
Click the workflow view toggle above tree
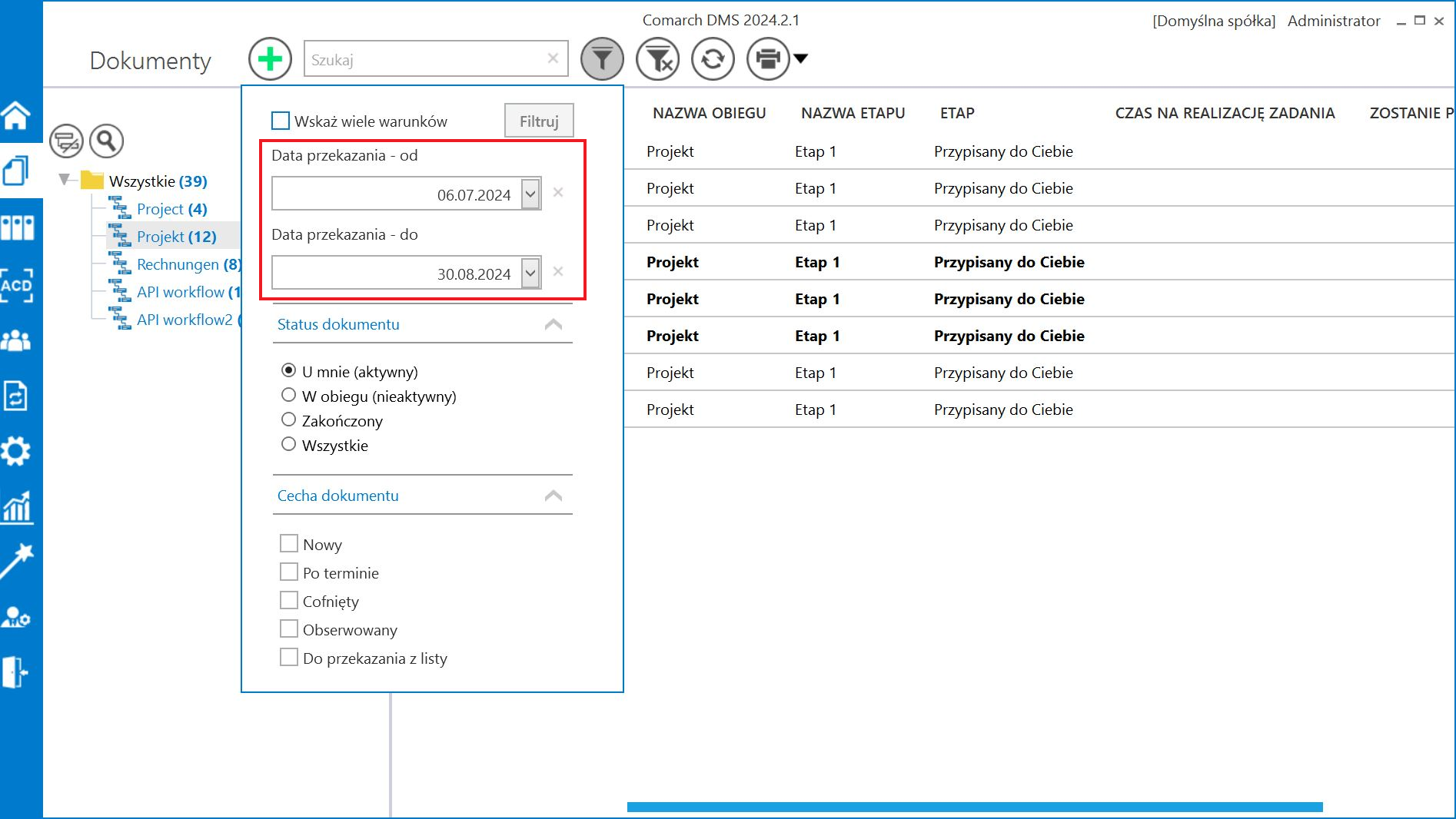[66, 141]
